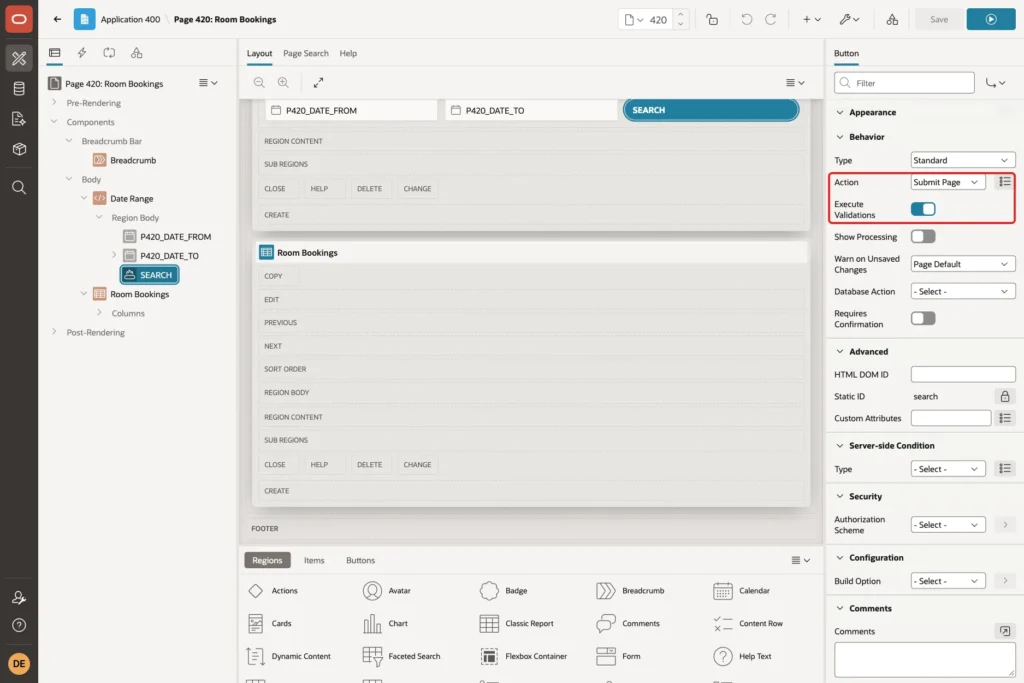Click the property Filter search field
Screen dimensions: 1024x683
tap(904, 83)
